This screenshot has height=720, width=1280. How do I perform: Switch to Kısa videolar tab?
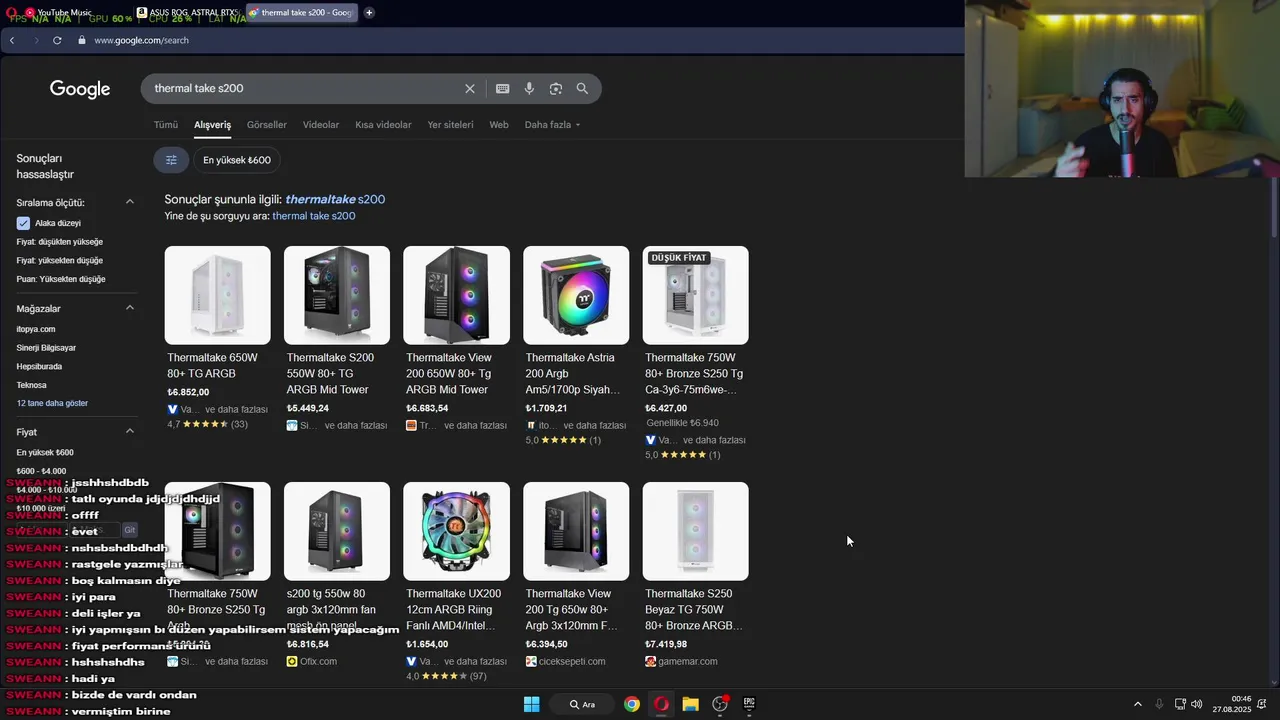pyautogui.click(x=383, y=125)
